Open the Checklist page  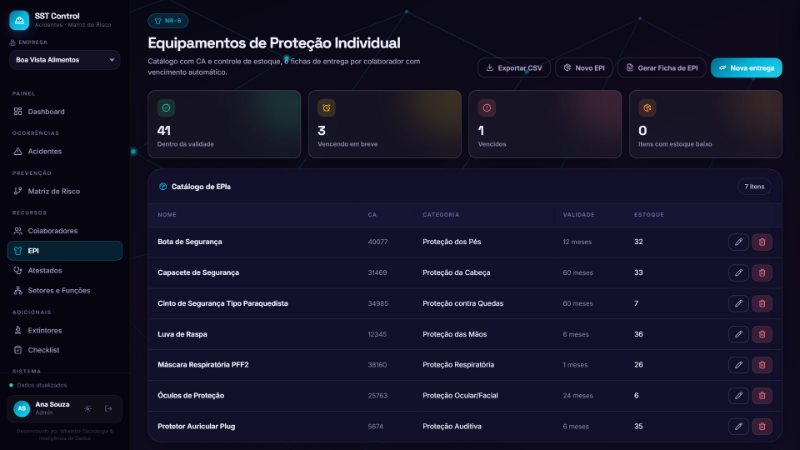pos(65,350)
